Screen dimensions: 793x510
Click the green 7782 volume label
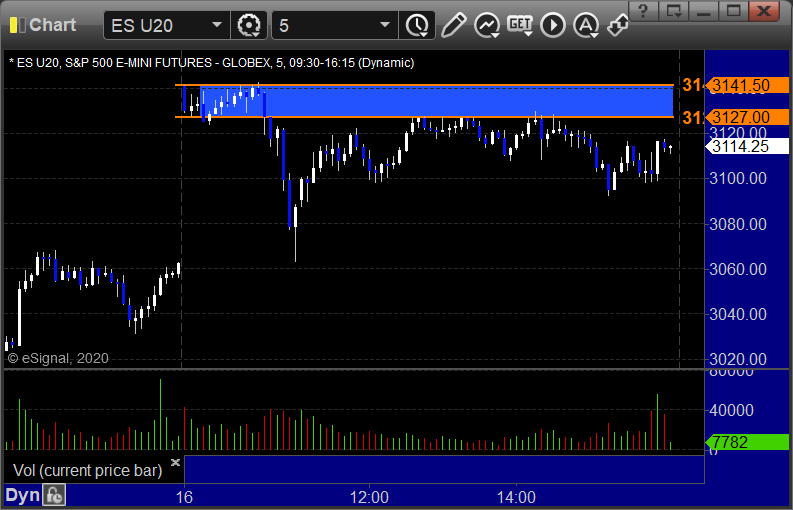(x=747, y=442)
